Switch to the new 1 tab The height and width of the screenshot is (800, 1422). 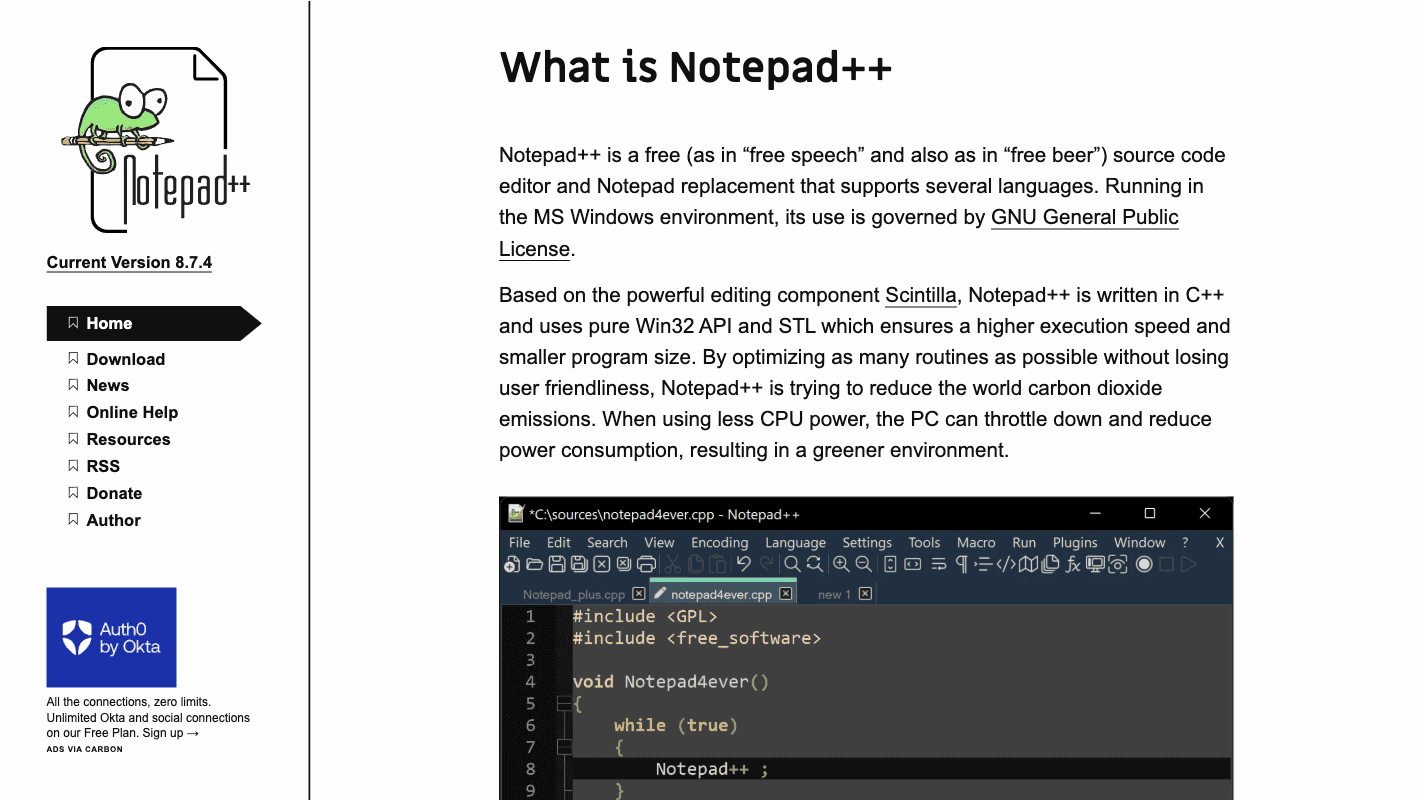pyautogui.click(x=834, y=594)
